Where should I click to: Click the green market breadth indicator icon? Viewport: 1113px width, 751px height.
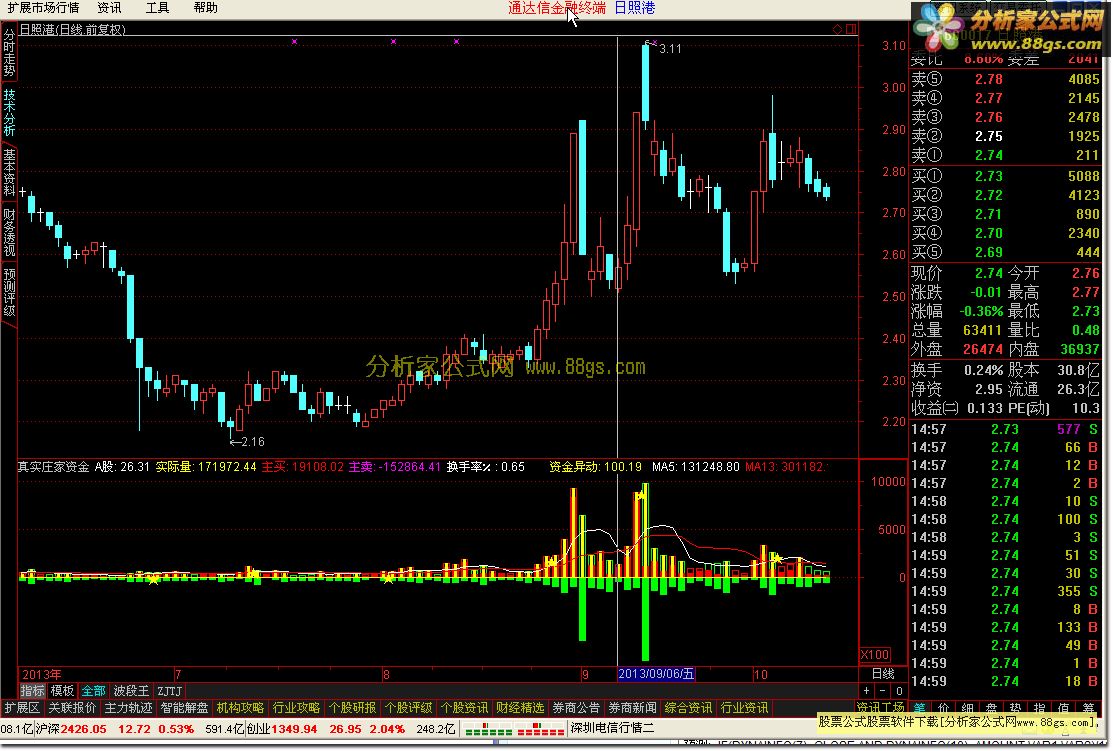[488, 729]
